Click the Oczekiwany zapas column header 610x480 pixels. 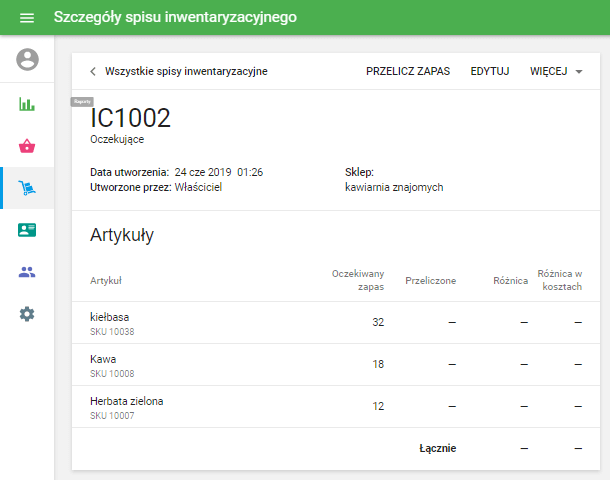point(358,280)
